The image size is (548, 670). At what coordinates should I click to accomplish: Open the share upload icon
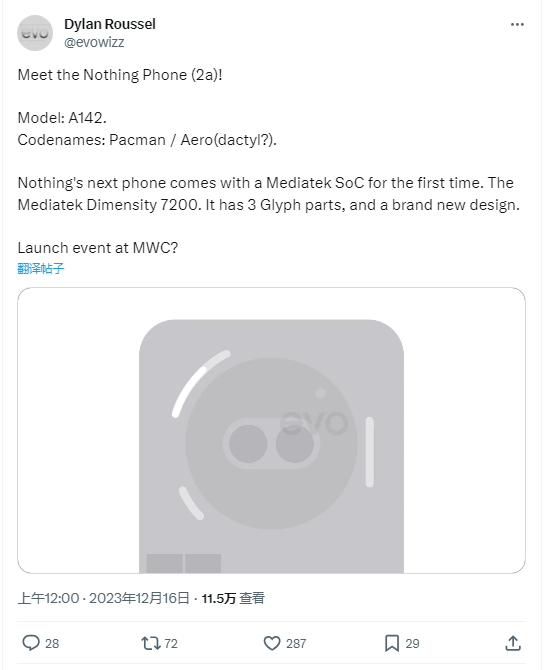(x=513, y=643)
